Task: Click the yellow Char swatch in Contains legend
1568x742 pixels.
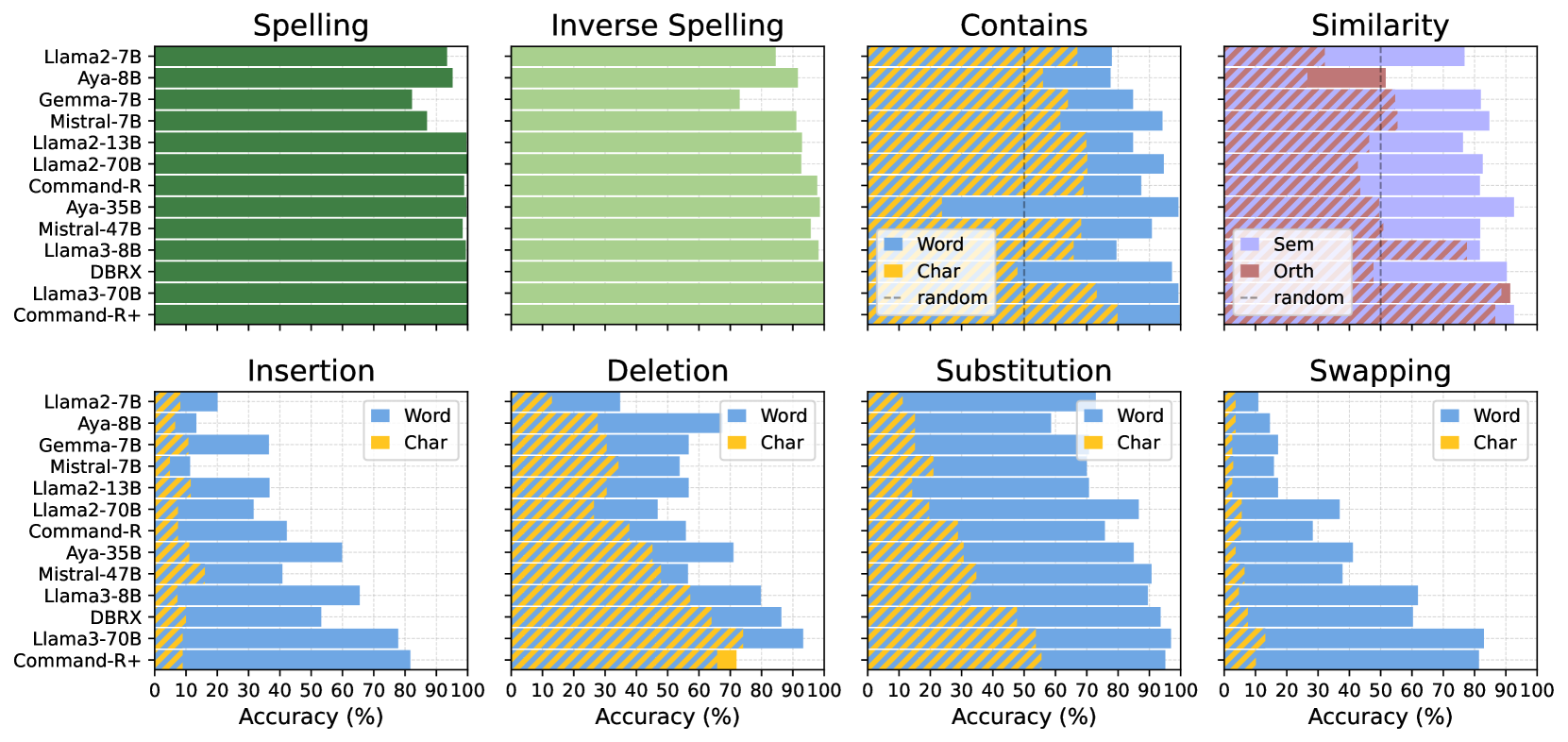Action: pos(893,271)
